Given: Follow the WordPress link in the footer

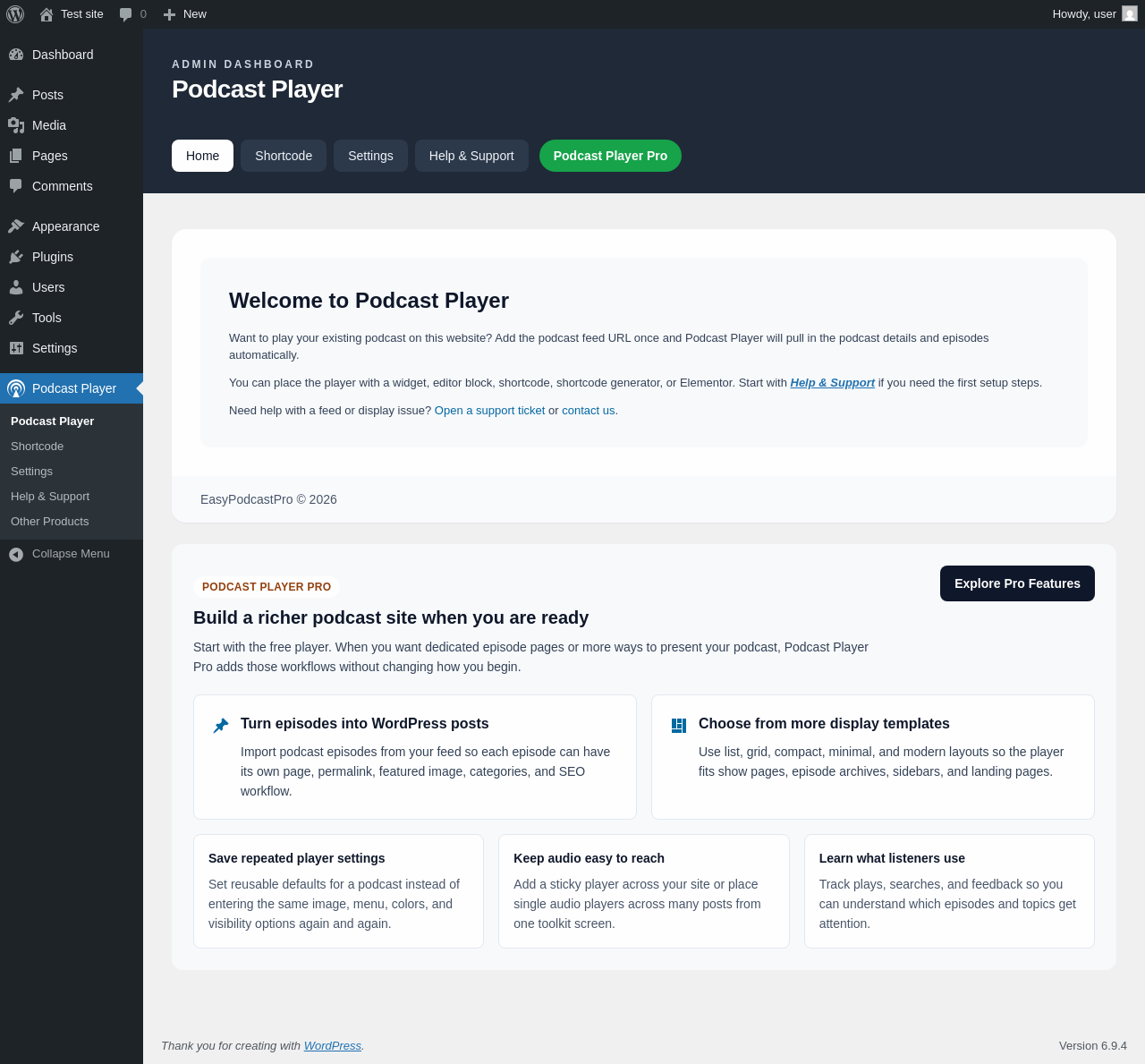Looking at the screenshot, I should (x=332, y=1045).
